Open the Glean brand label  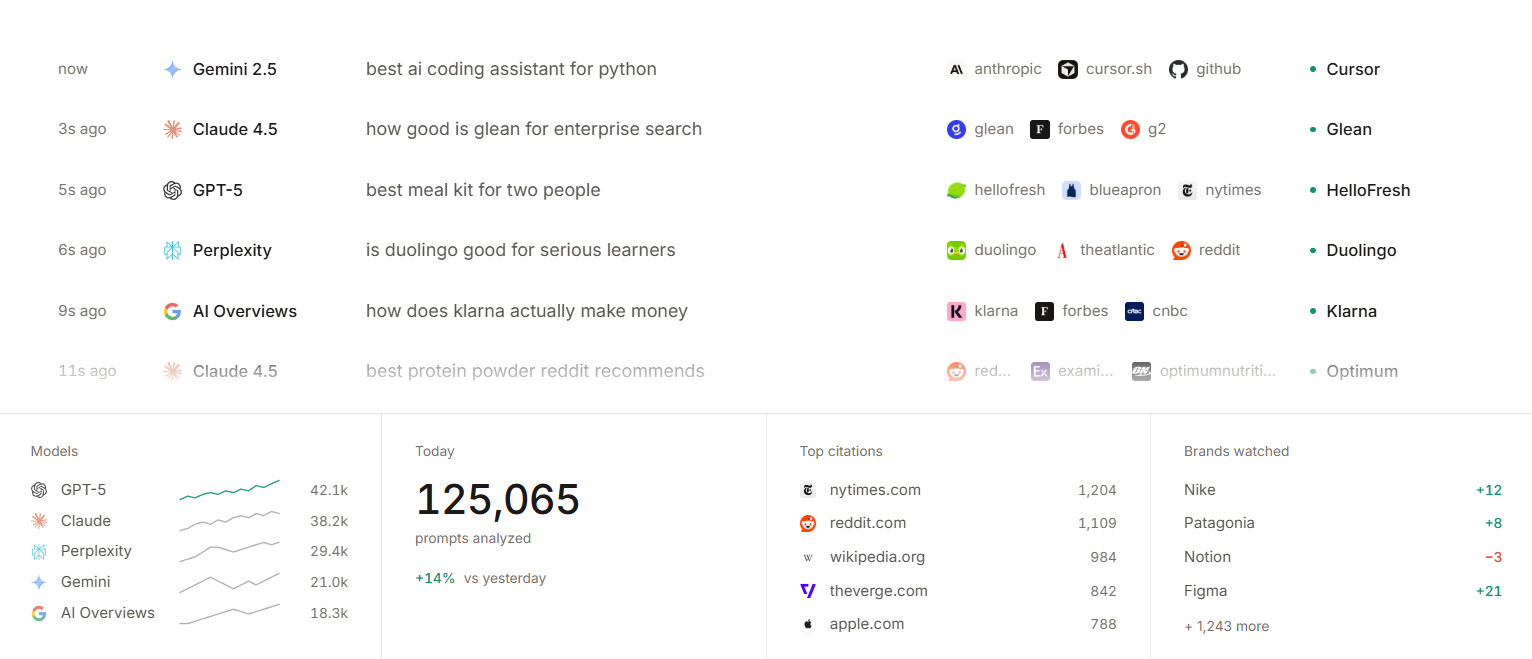click(x=1349, y=129)
